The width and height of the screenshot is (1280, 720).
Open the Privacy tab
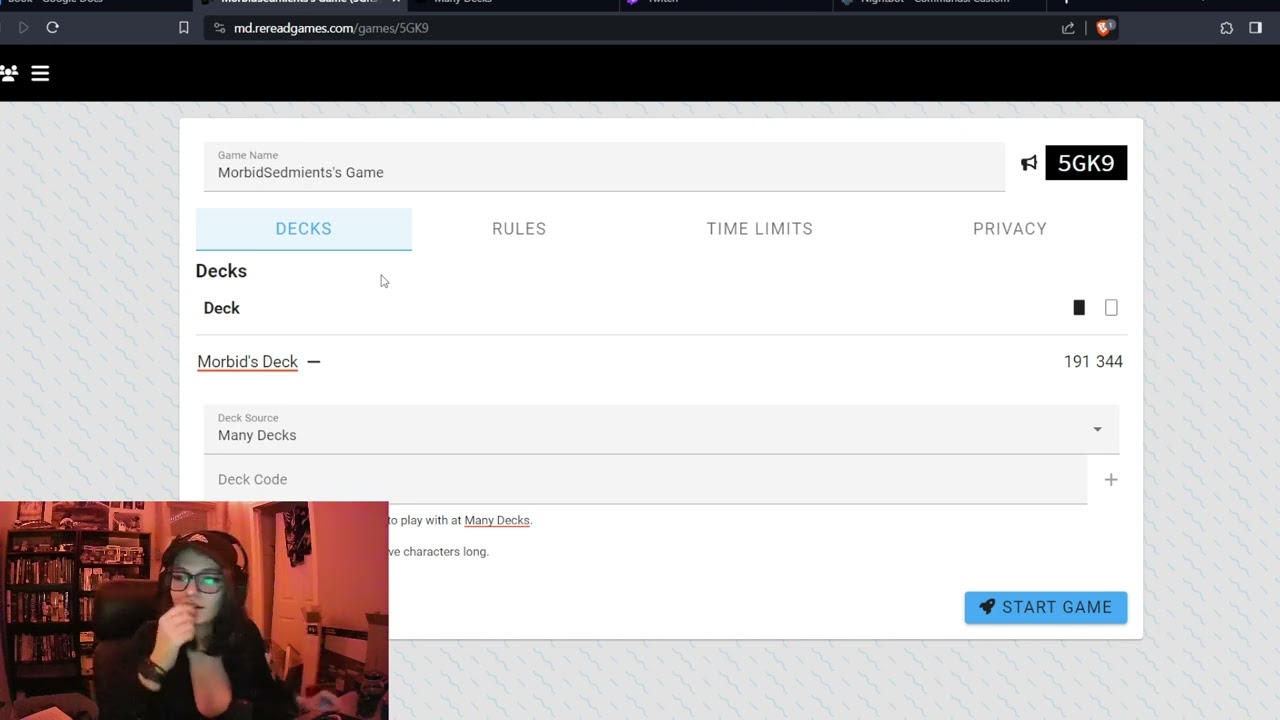tap(1010, 229)
